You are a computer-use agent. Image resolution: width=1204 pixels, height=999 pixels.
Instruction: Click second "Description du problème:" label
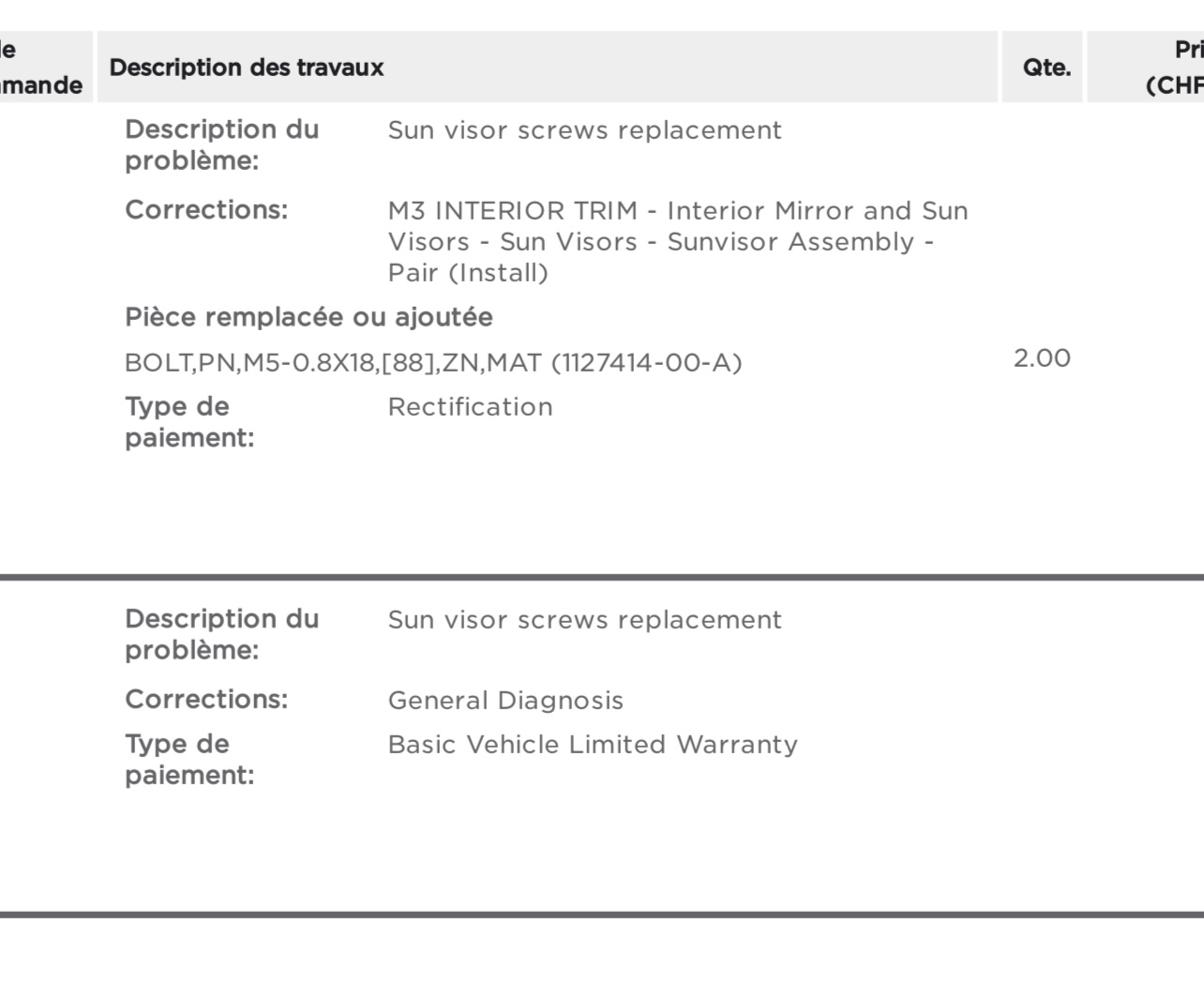tap(221, 635)
